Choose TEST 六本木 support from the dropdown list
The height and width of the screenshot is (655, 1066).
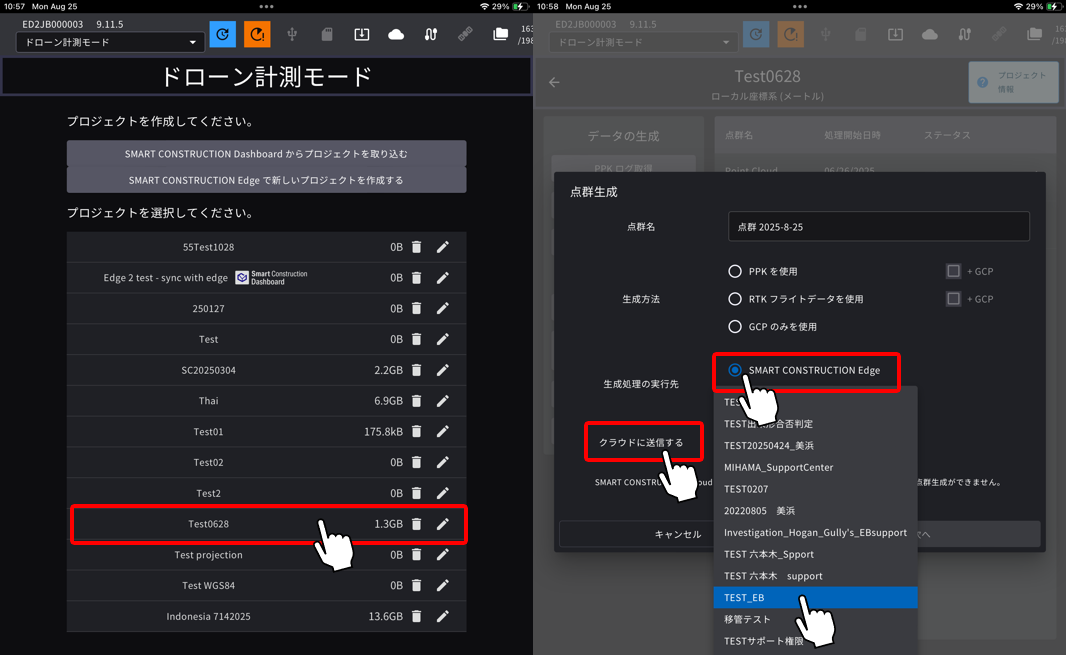[x=815, y=576]
